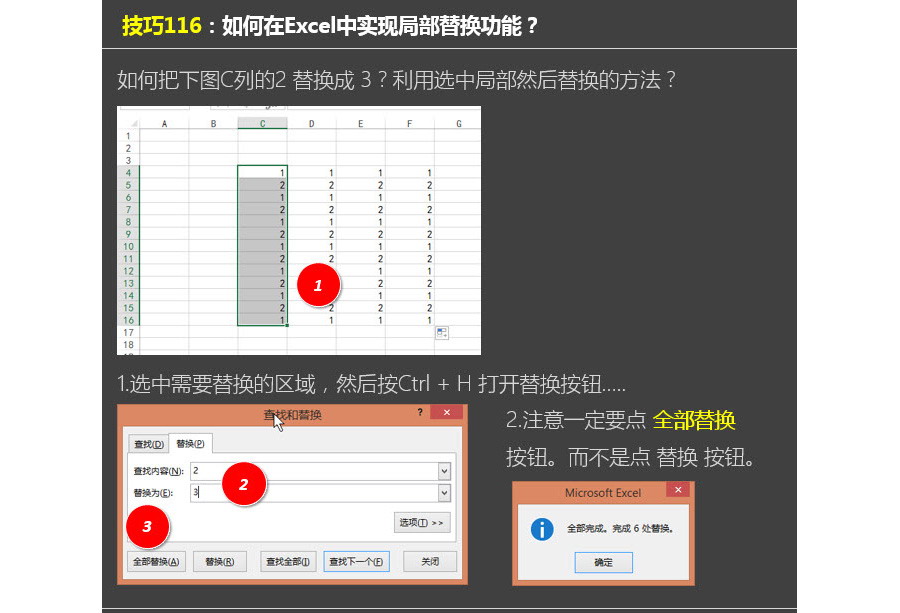Viewport: 900px width, 613px height.
Task: Expand the Find what dropdown arrow
Action: tap(444, 471)
